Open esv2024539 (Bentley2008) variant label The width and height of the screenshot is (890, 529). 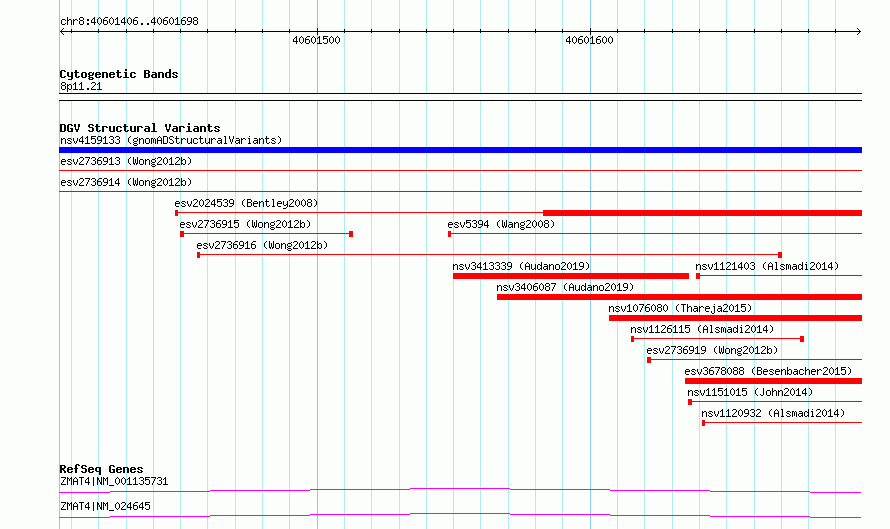(246, 203)
